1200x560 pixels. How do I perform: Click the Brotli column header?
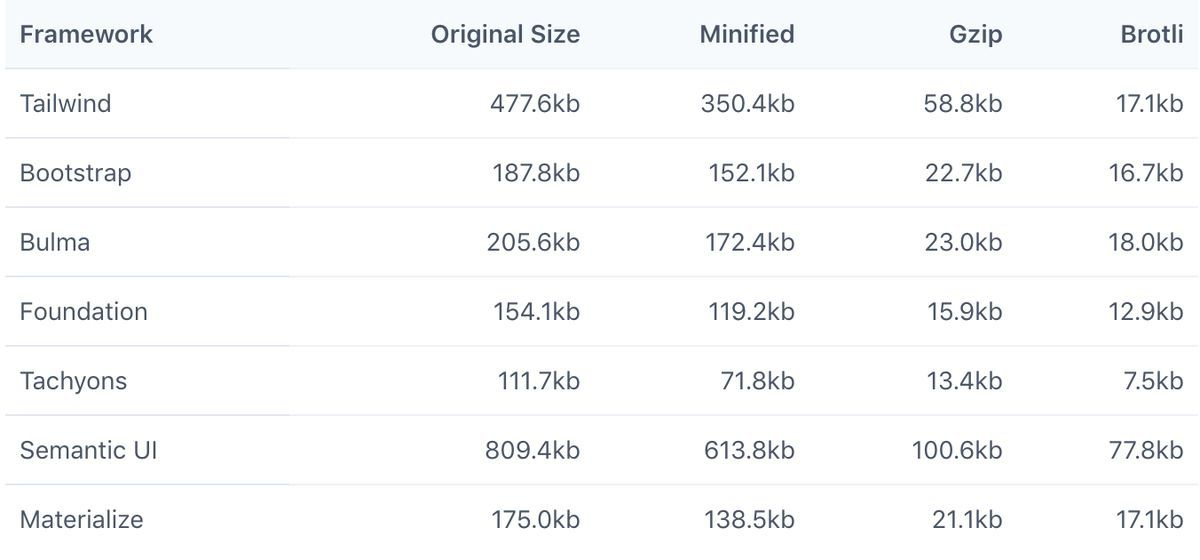tap(1152, 34)
